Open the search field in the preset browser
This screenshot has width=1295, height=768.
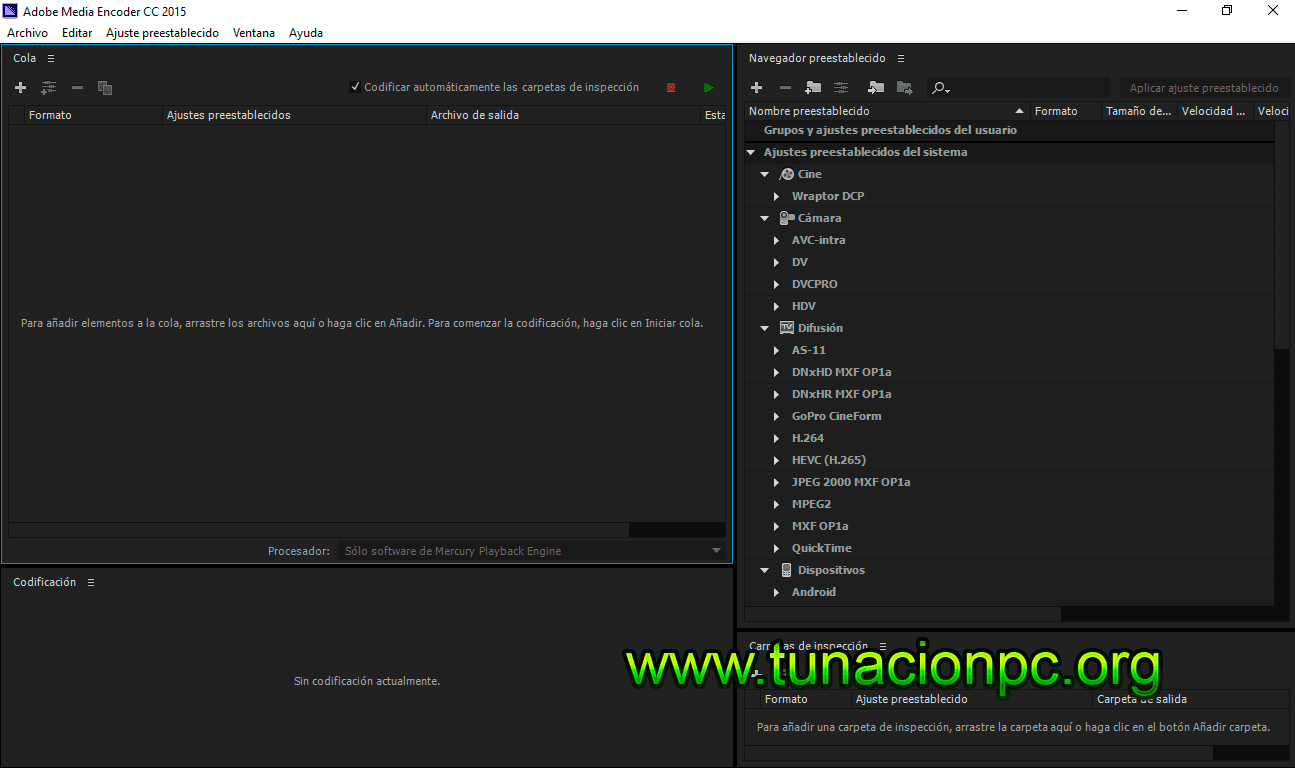click(938, 87)
